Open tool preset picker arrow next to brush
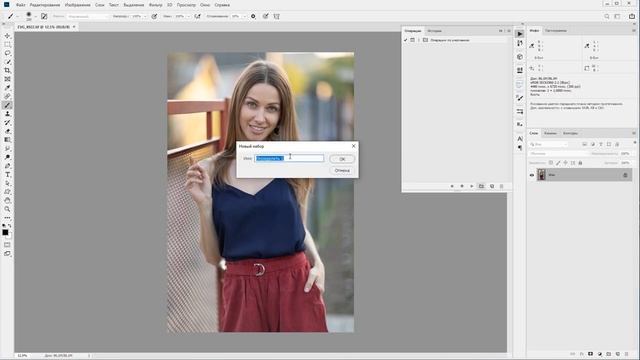 [x=18, y=16]
